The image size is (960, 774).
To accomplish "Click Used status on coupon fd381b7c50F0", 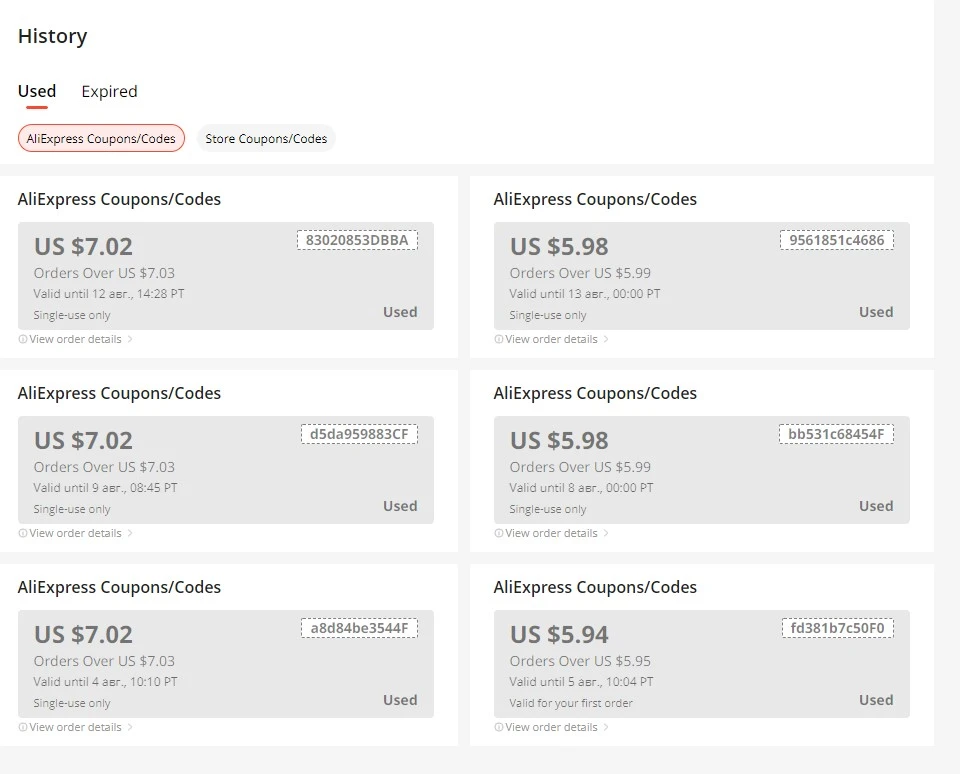I will [x=876, y=700].
